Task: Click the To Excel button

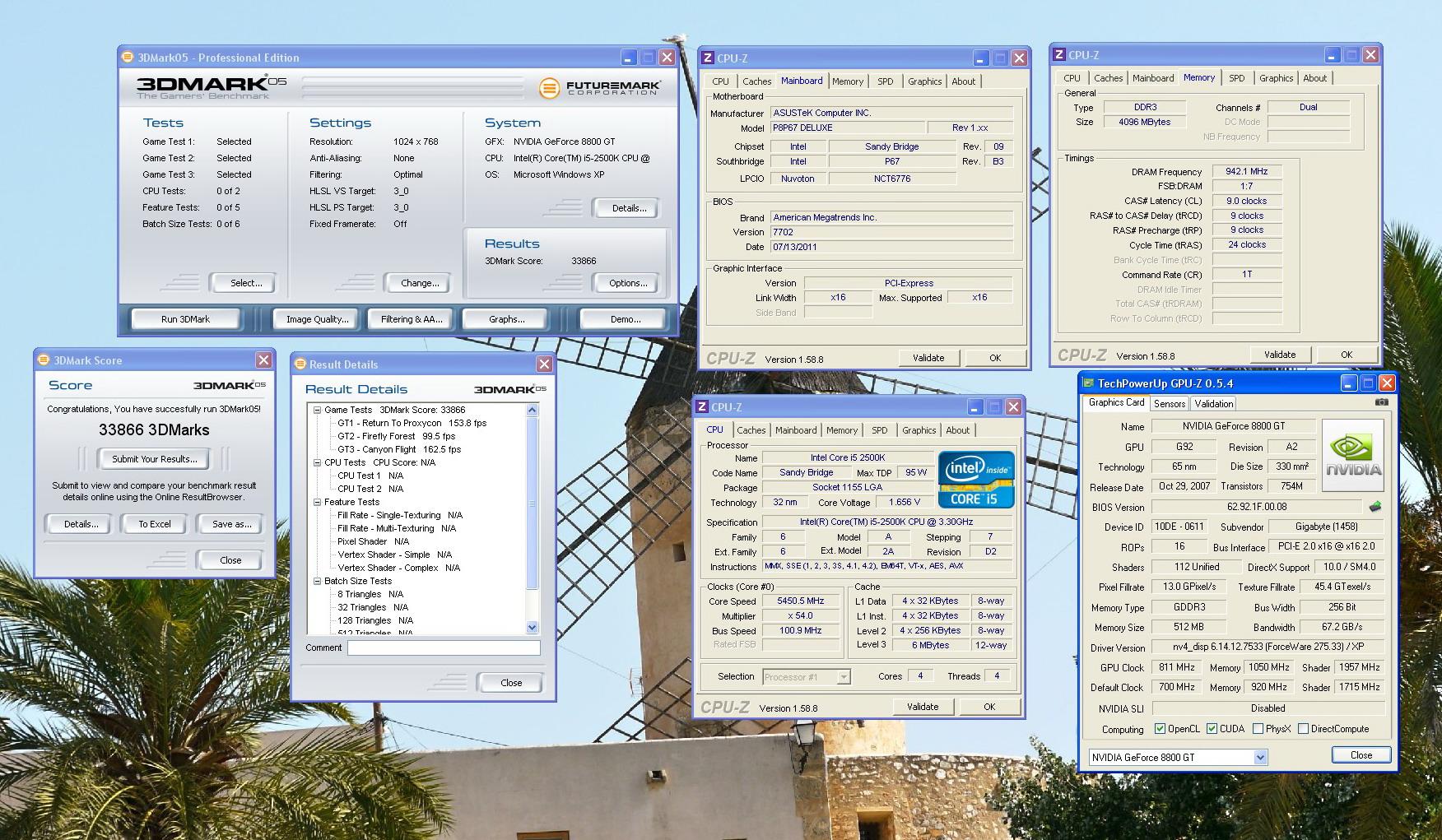Action: [x=154, y=524]
